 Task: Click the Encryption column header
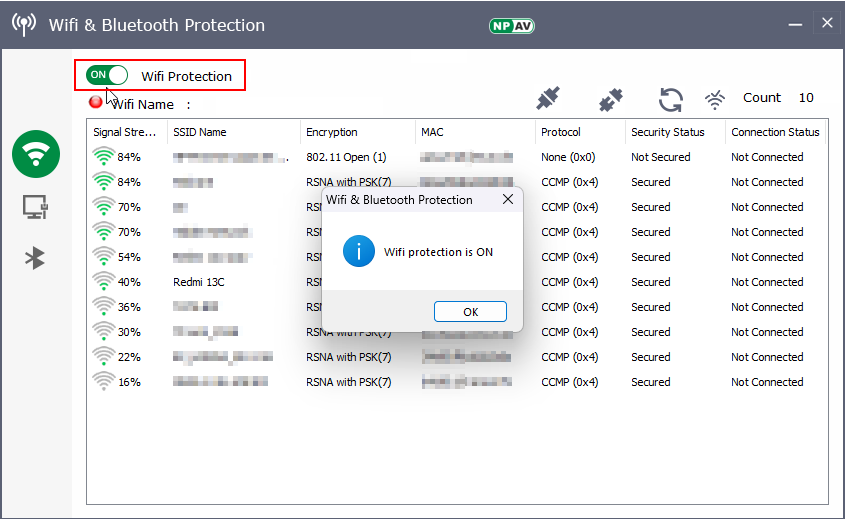[x=332, y=132]
